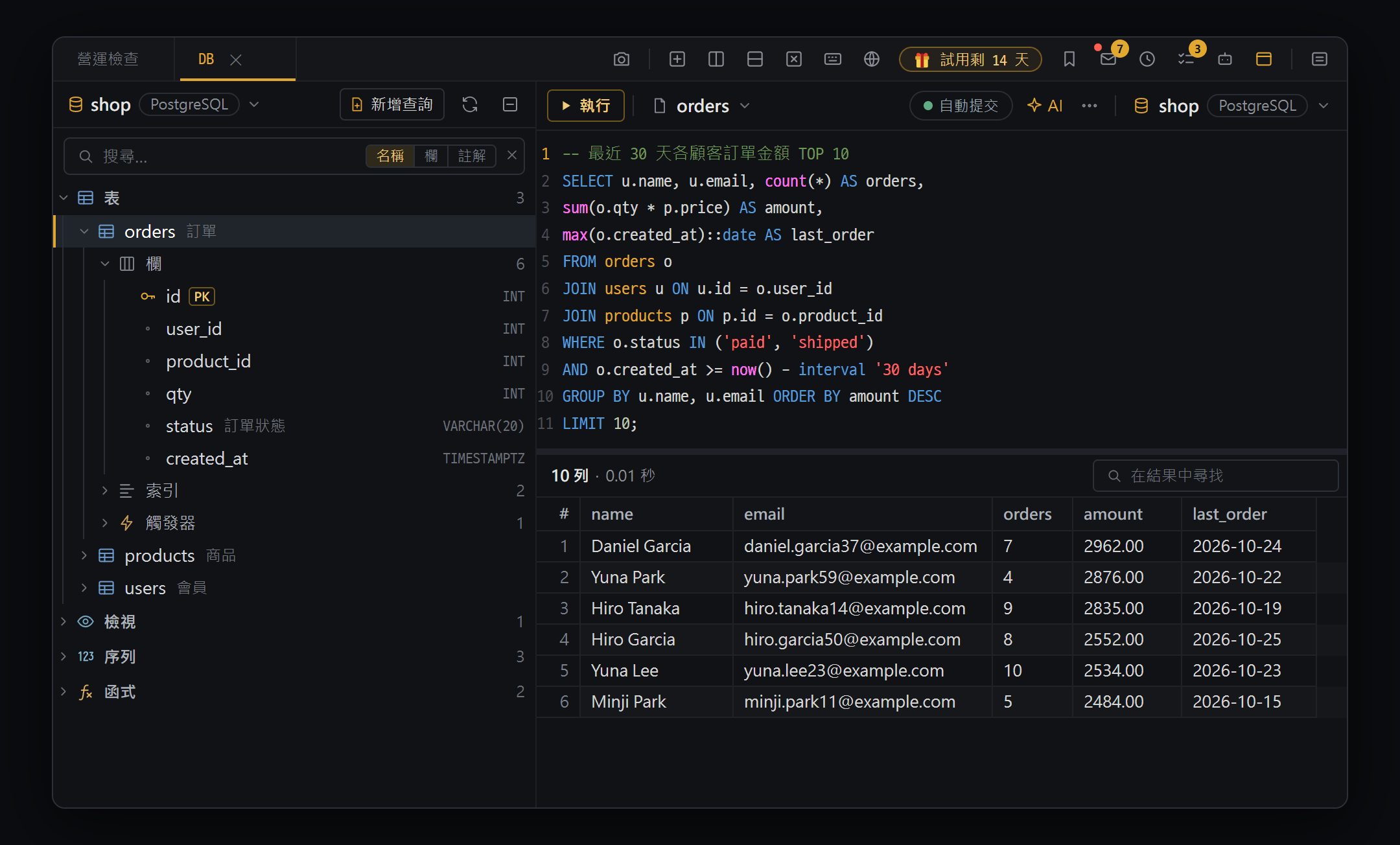Toggle the 自動提交 auto-commit switch
Image resolution: width=1400 pixels, height=845 pixels.
pyautogui.click(x=961, y=106)
